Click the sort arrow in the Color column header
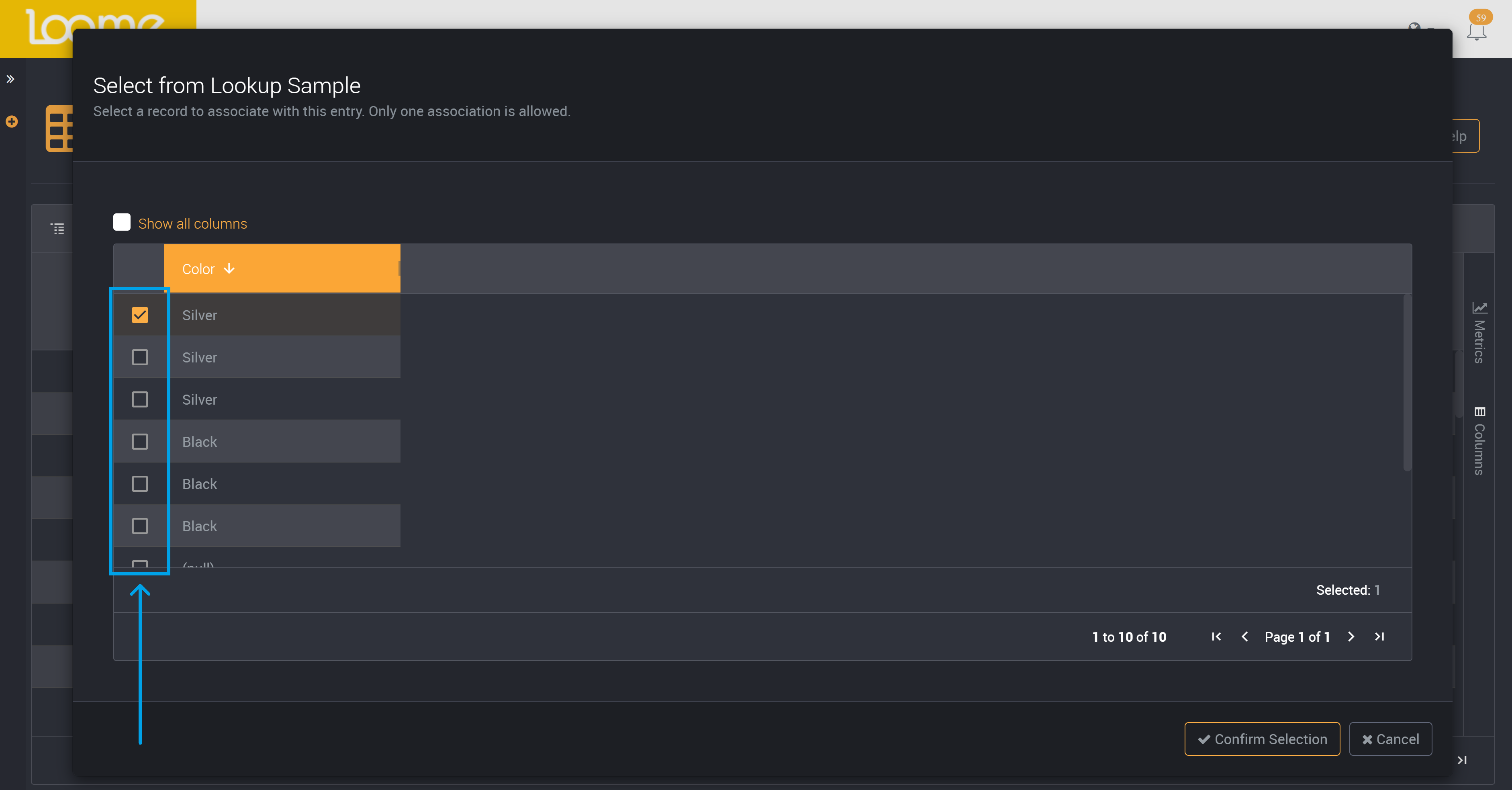1512x790 pixels. click(x=229, y=268)
